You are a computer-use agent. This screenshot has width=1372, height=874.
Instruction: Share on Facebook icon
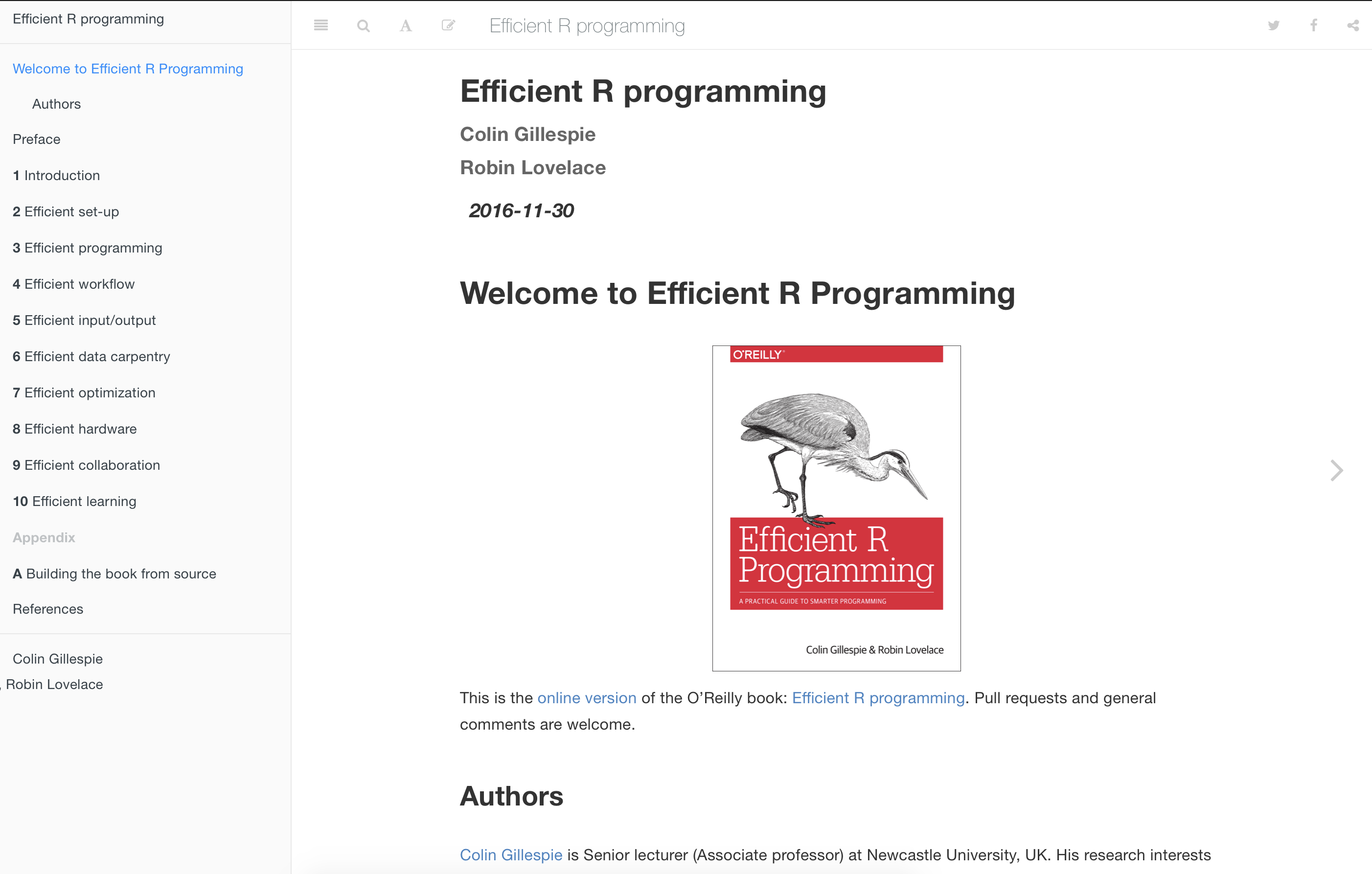pos(1314,25)
